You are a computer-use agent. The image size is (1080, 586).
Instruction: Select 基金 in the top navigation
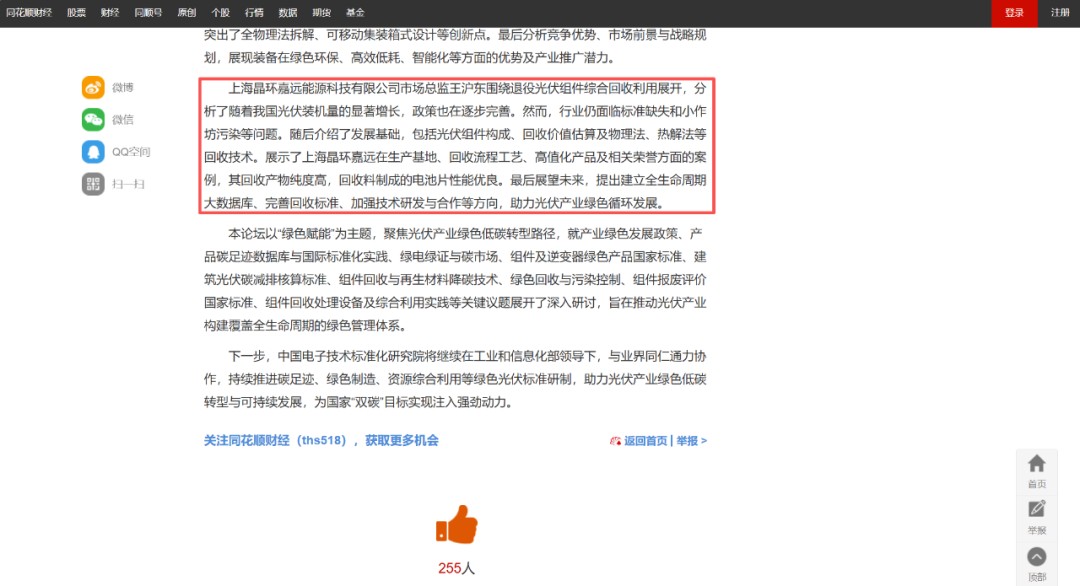pos(356,12)
